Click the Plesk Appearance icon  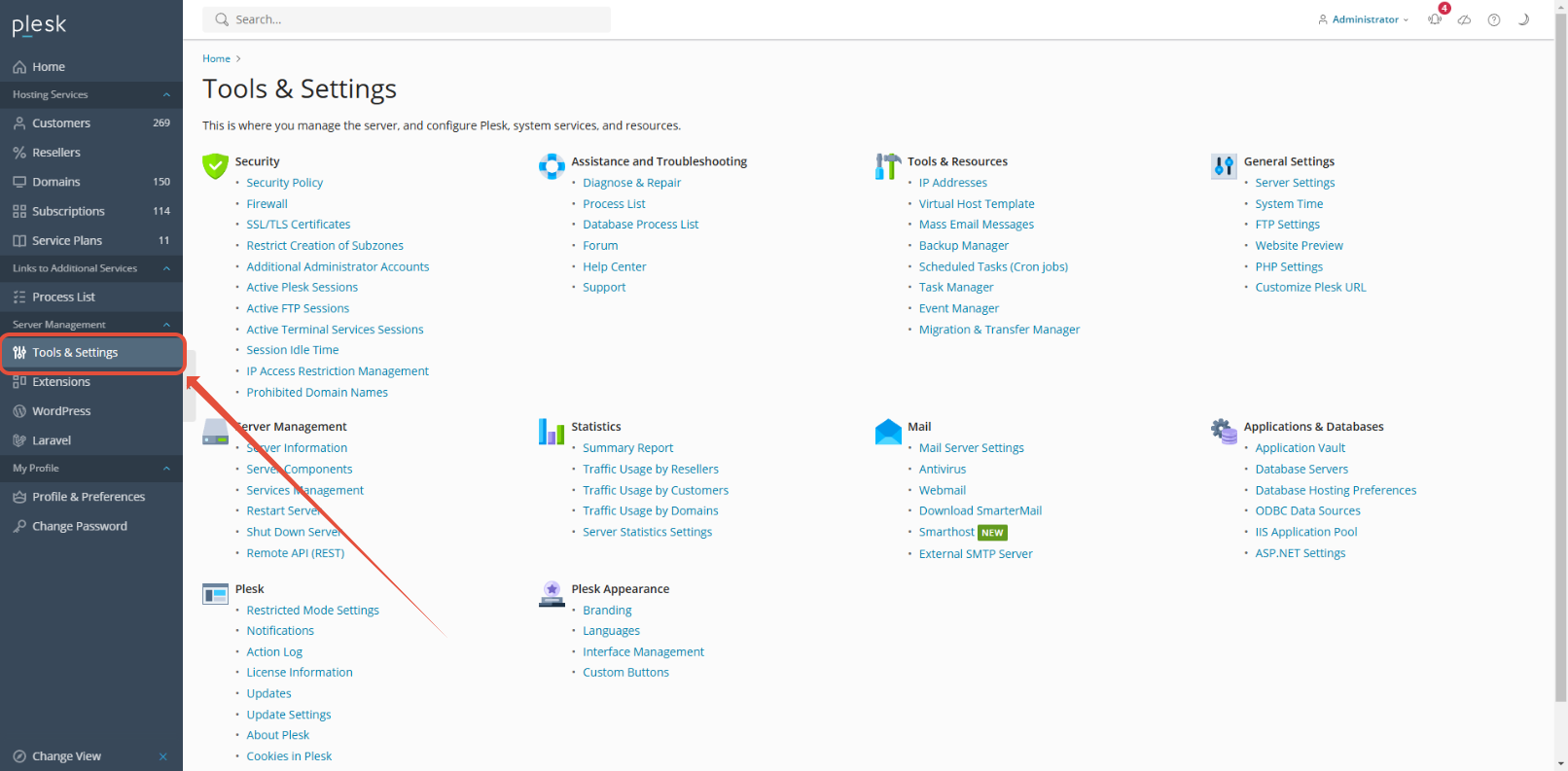tap(552, 594)
